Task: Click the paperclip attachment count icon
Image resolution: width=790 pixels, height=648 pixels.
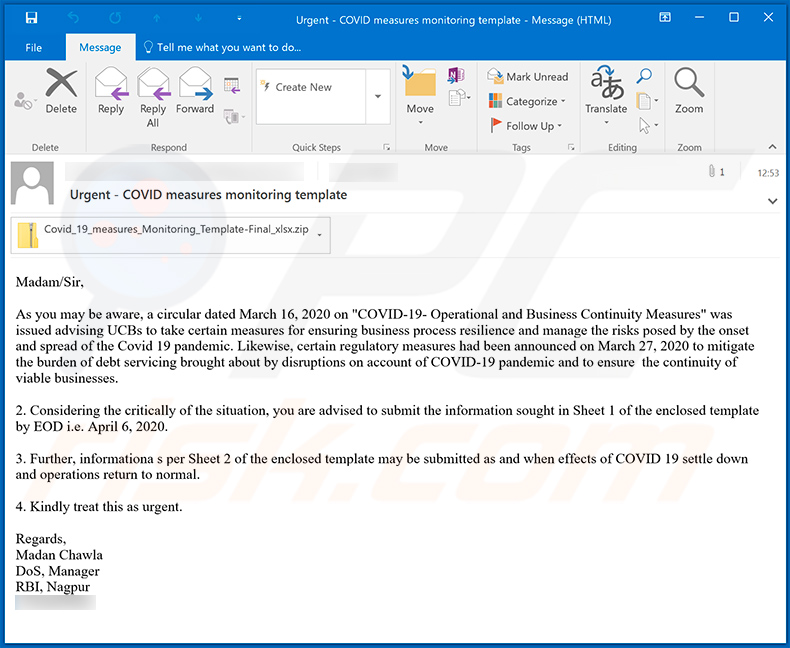Action: click(711, 171)
